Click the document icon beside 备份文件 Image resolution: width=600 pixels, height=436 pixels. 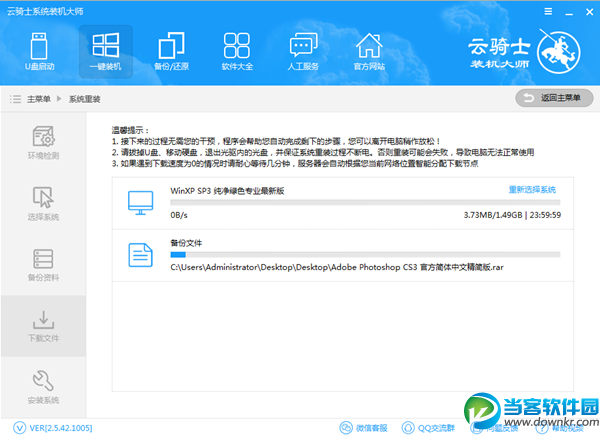[140, 255]
